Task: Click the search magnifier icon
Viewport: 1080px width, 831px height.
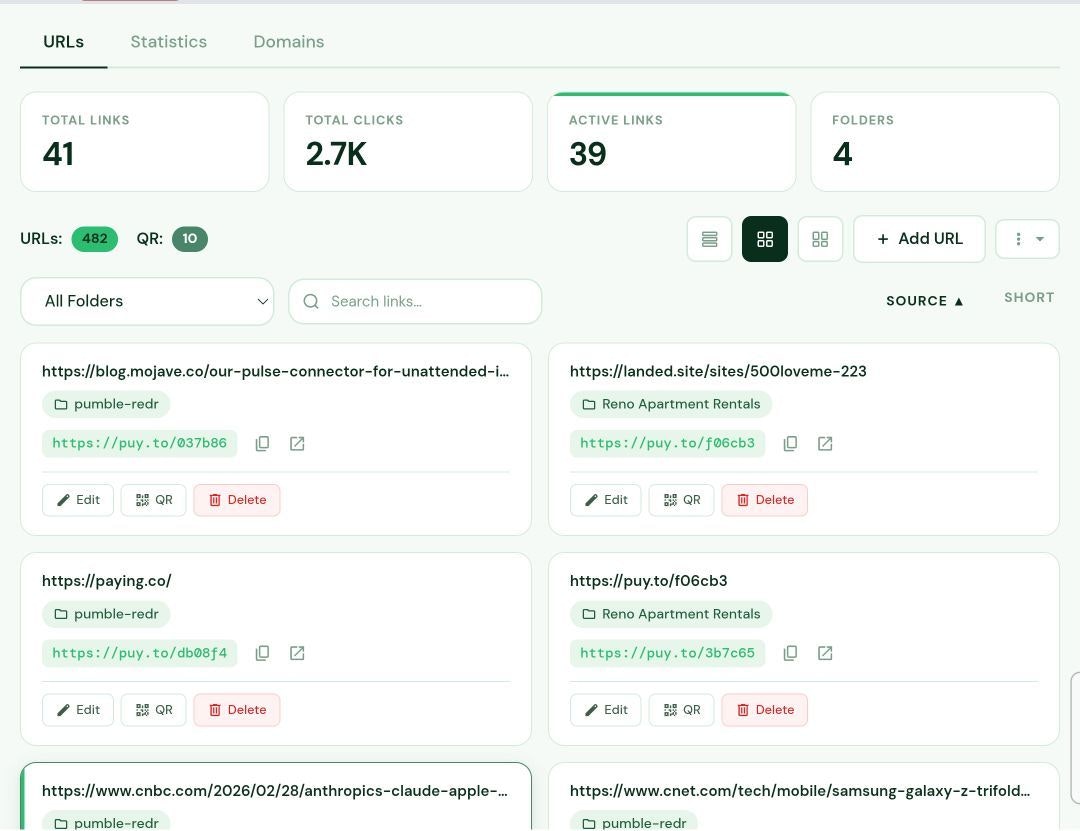Action: [x=311, y=301]
